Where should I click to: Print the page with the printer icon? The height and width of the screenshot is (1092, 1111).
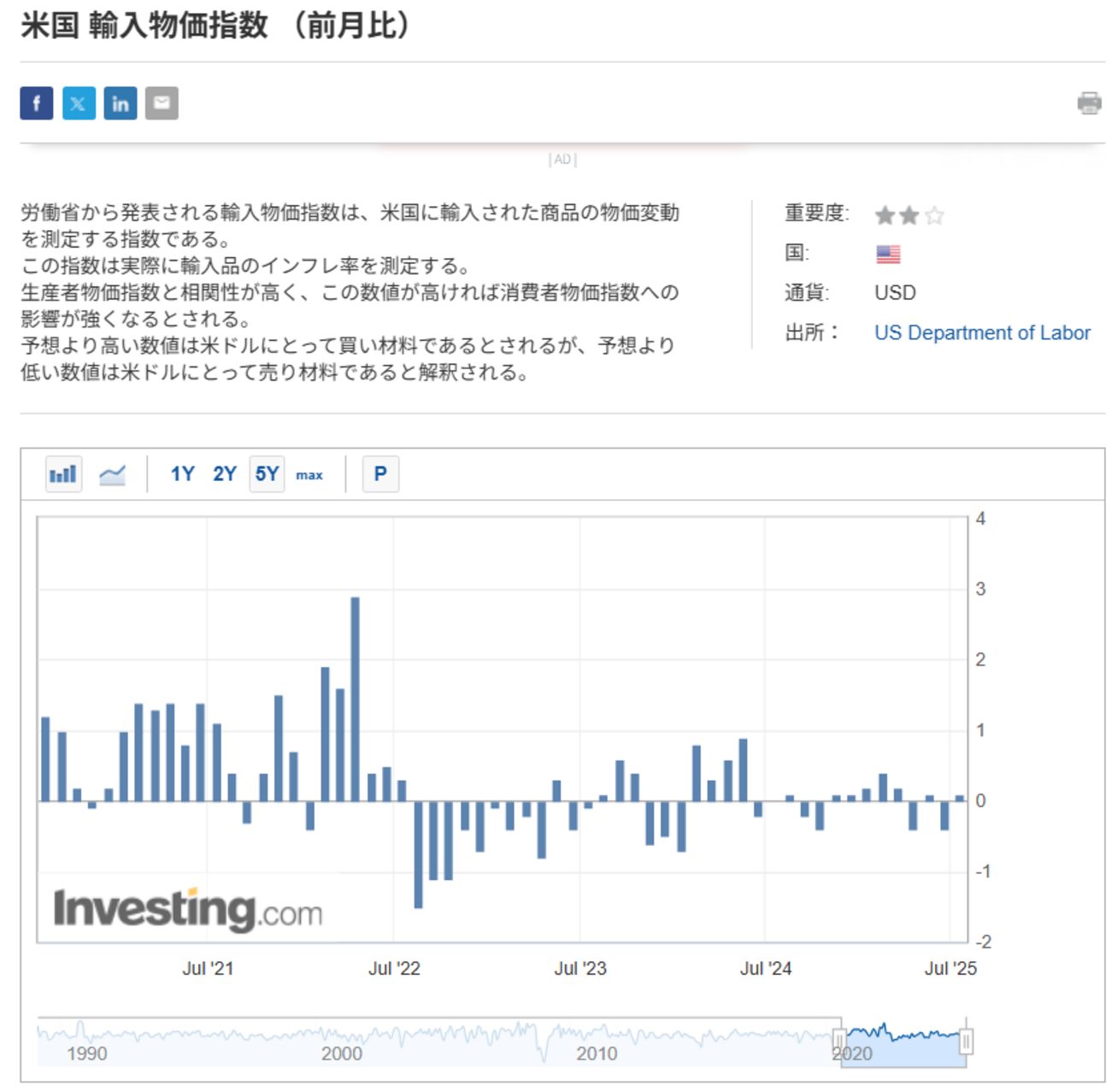coord(1090,103)
